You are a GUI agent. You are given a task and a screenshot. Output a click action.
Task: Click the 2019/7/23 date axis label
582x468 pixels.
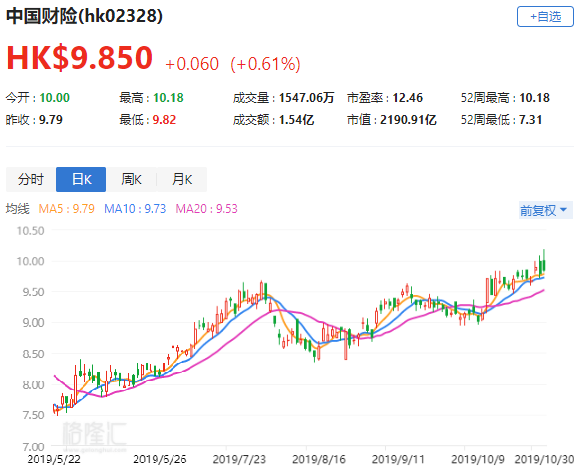tap(239, 459)
